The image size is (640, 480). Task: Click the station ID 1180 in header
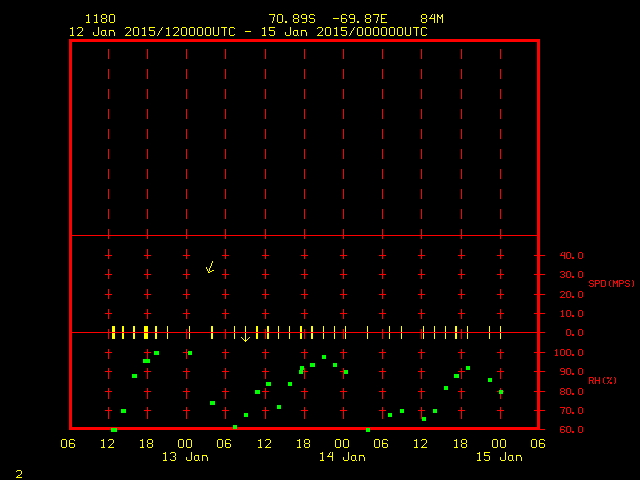(x=100, y=19)
